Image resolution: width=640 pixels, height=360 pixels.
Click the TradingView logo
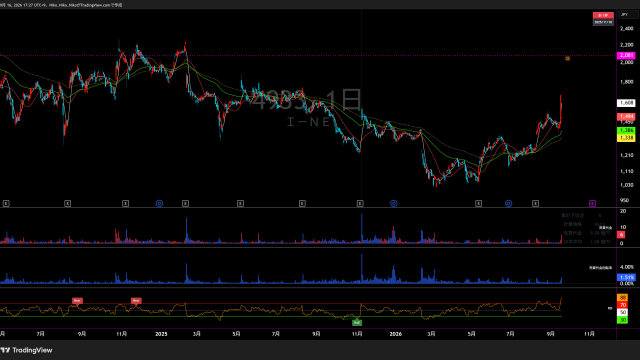[x=27, y=350]
